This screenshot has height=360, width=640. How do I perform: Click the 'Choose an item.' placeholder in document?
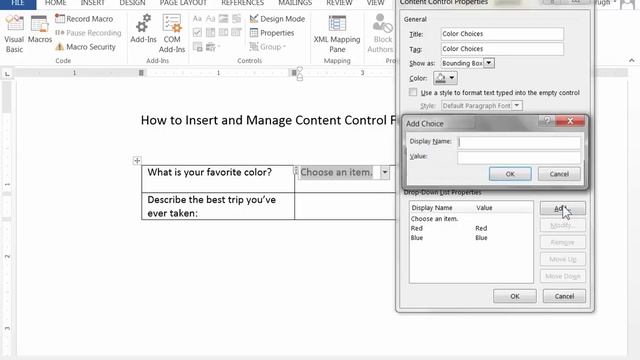click(336, 172)
